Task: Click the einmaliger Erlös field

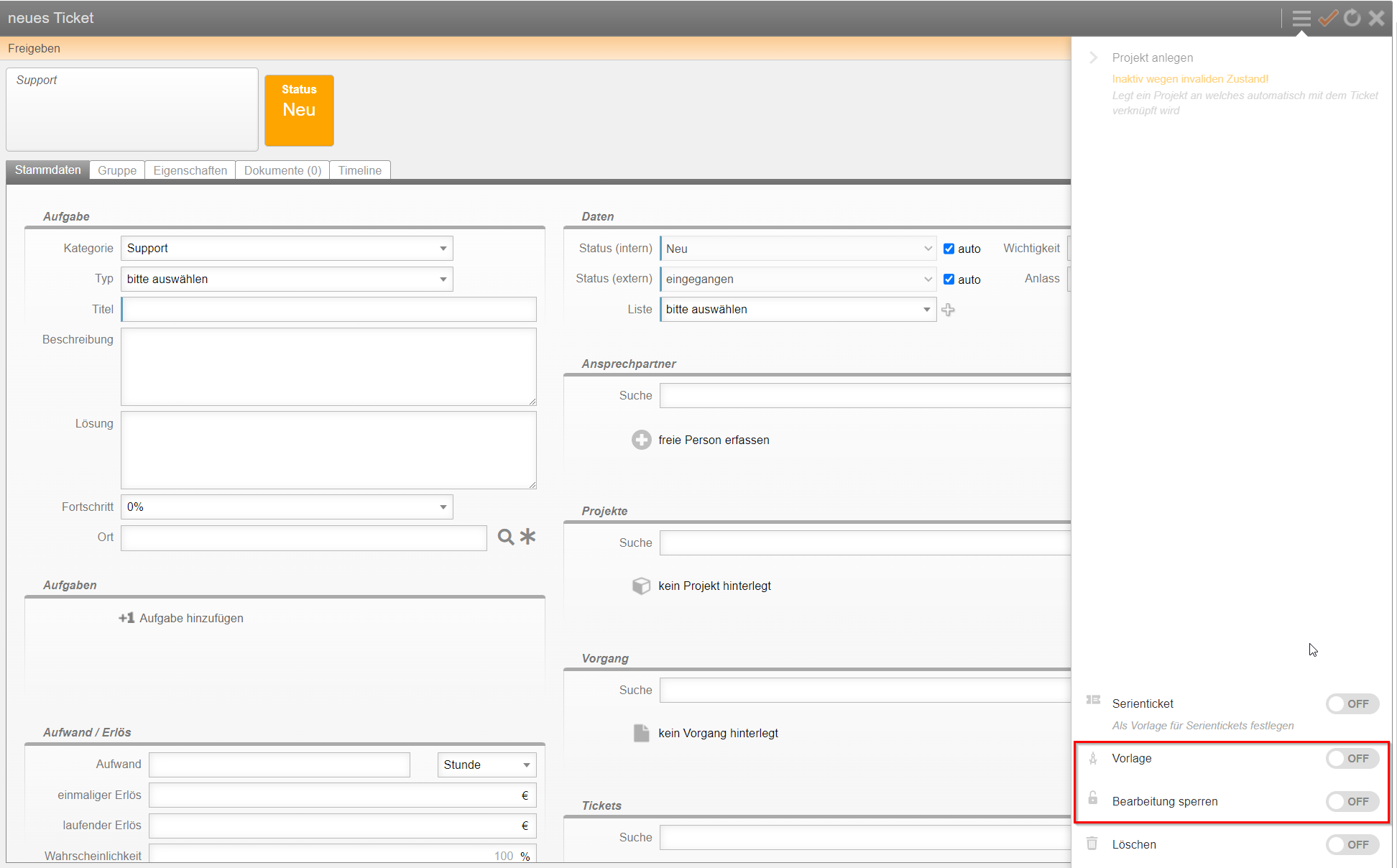Action: coord(343,795)
